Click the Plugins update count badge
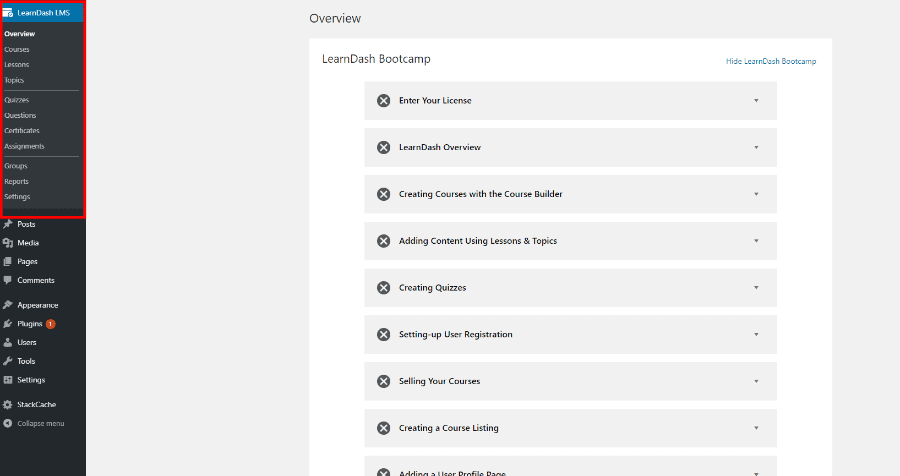Screen dimensions: 900x476 coord(51,324)
